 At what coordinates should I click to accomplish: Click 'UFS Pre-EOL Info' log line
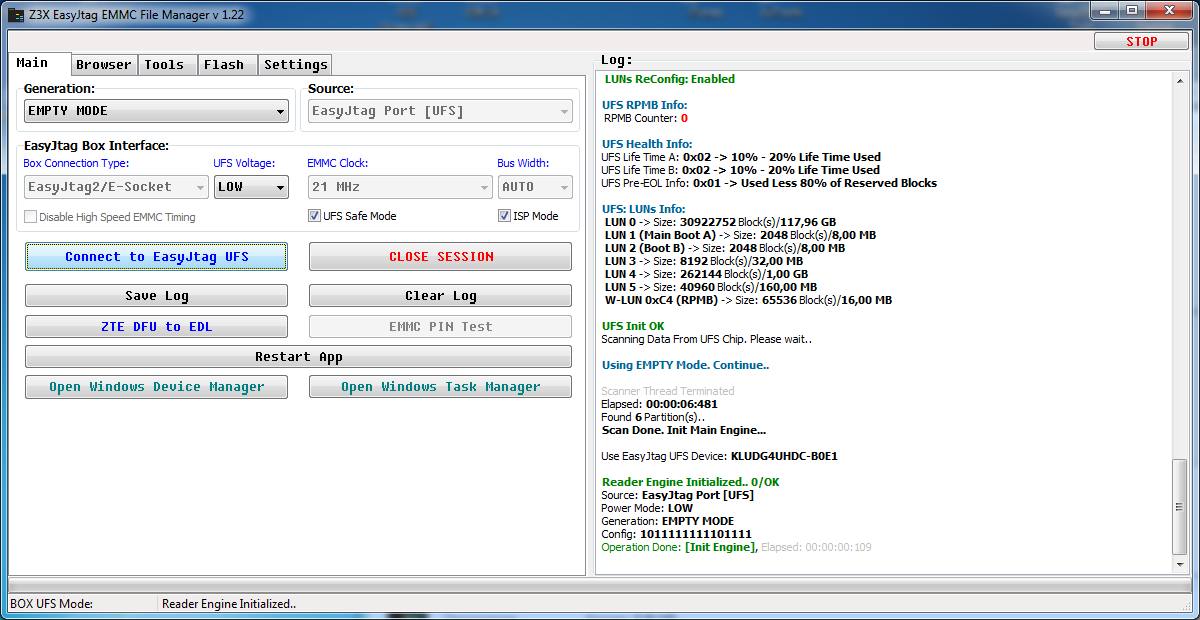(x=769, y=183)
